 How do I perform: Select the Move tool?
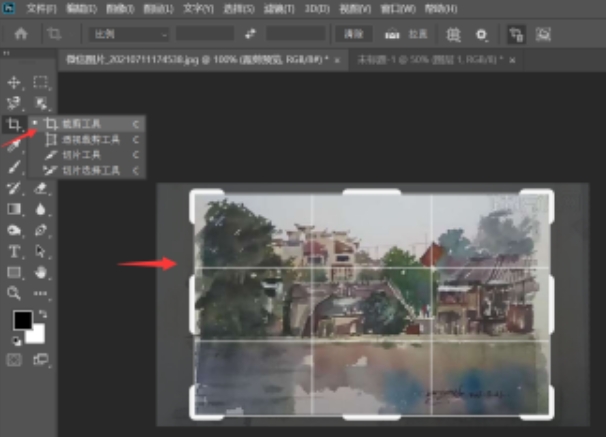click(14, 82)
